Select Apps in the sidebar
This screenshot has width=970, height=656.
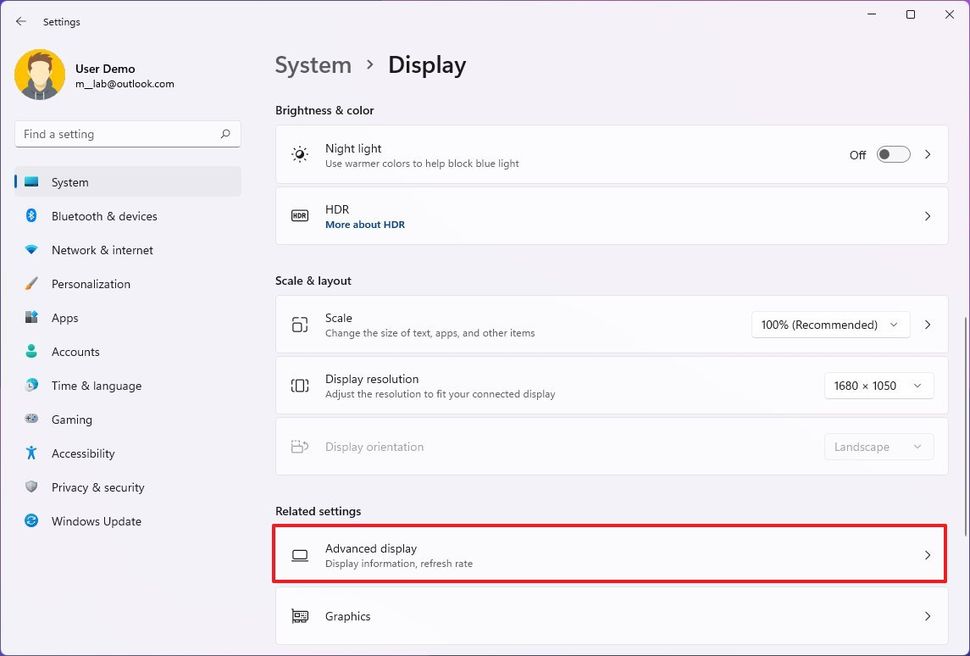[65, 318]
